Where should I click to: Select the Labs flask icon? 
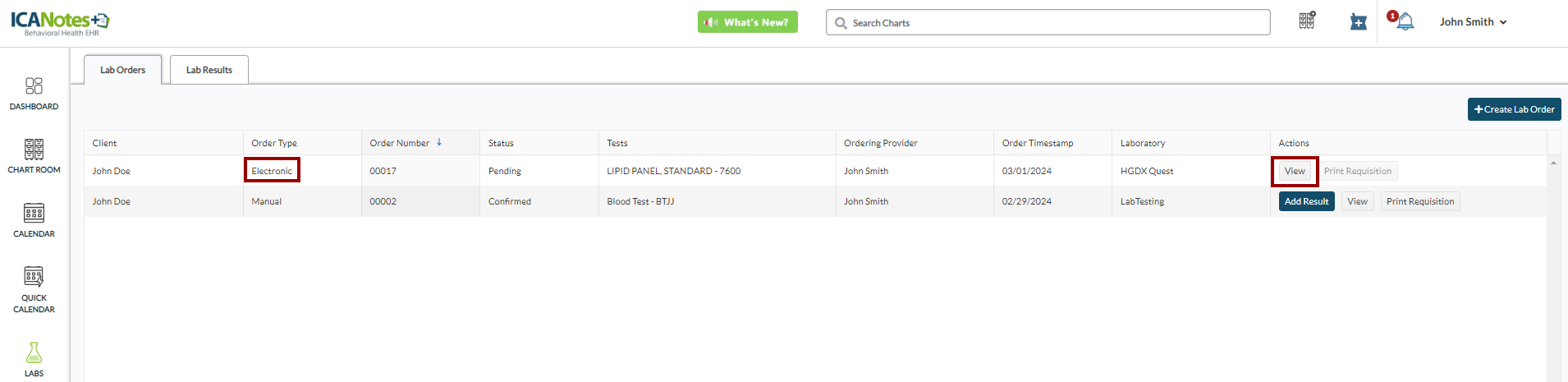tap(34, 353)
